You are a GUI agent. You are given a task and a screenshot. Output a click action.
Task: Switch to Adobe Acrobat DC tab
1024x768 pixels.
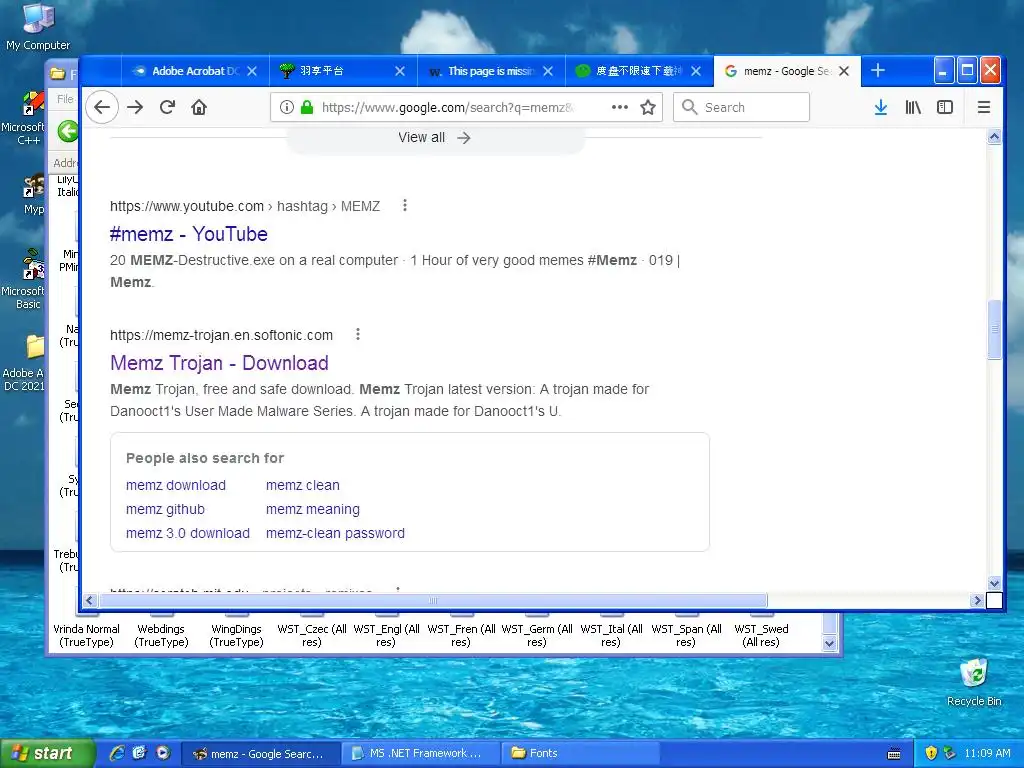[195, 71]
